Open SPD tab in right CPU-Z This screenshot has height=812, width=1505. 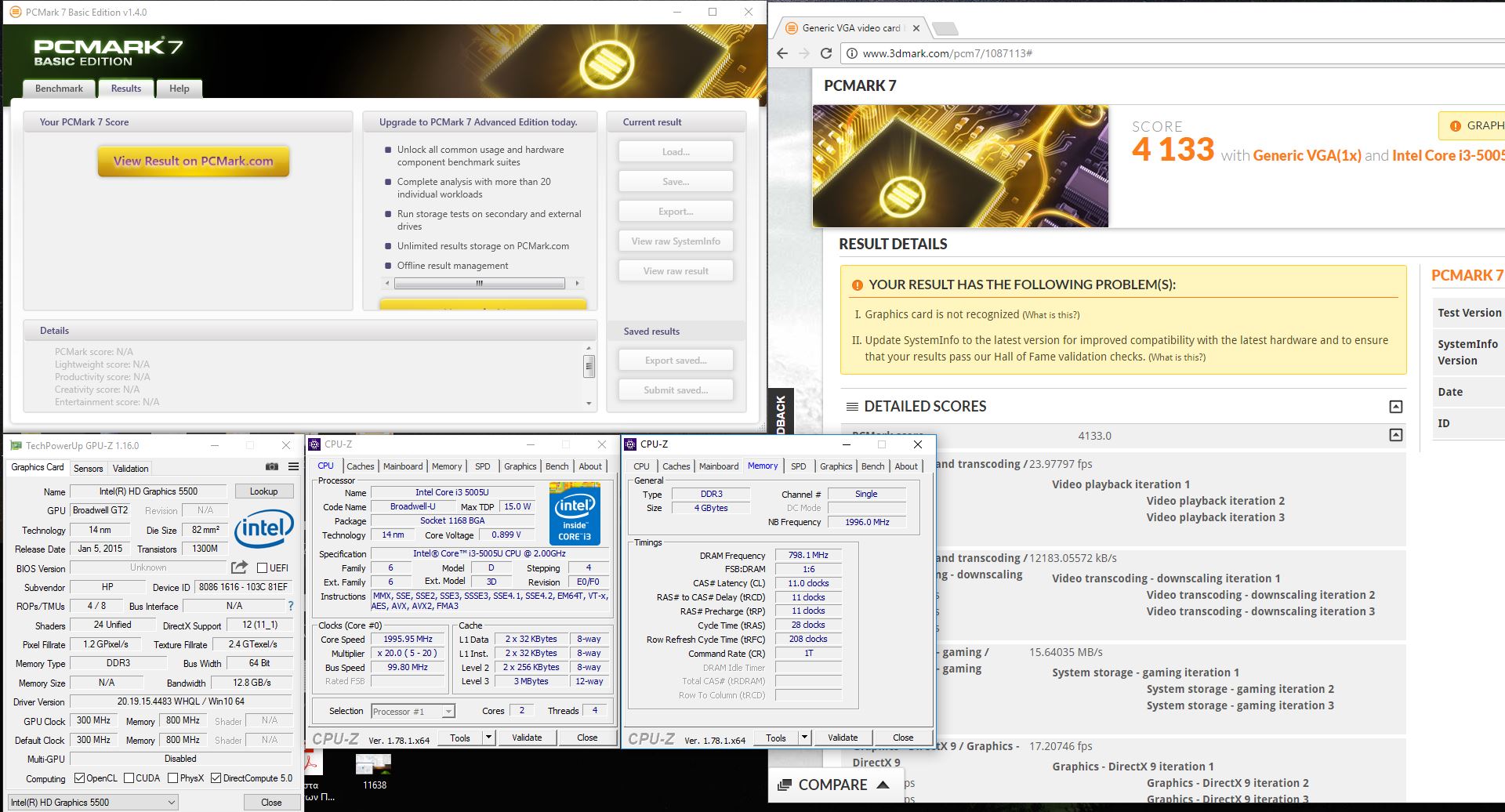799,466
